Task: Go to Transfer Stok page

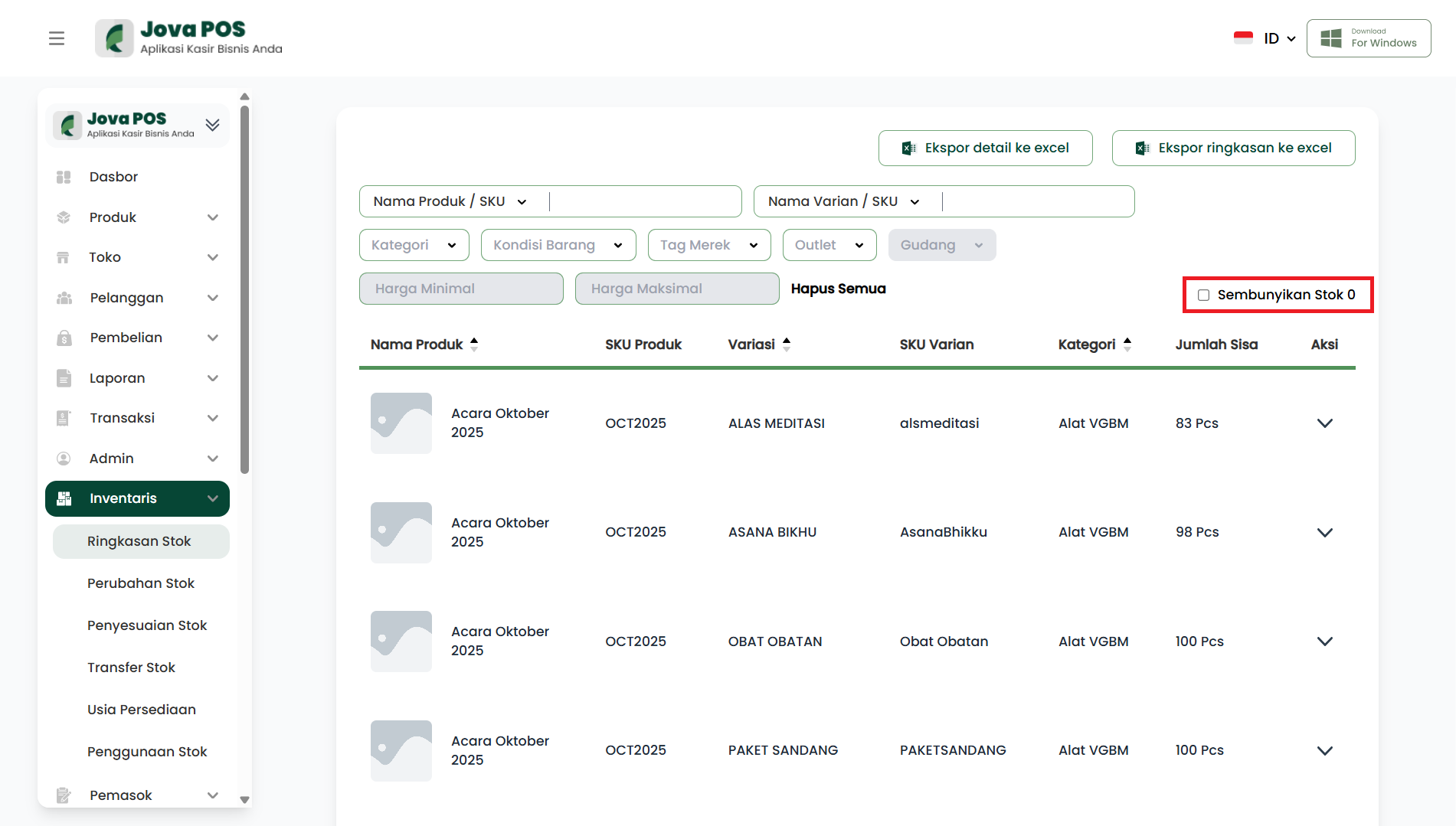Action: point(131,668)
